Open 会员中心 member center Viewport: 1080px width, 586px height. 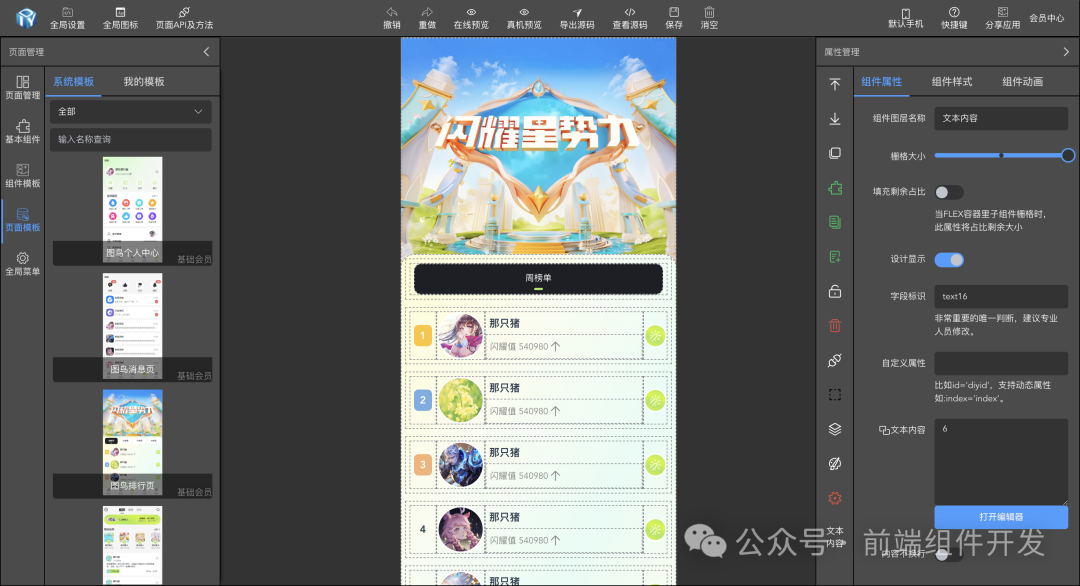point(1047,18)
